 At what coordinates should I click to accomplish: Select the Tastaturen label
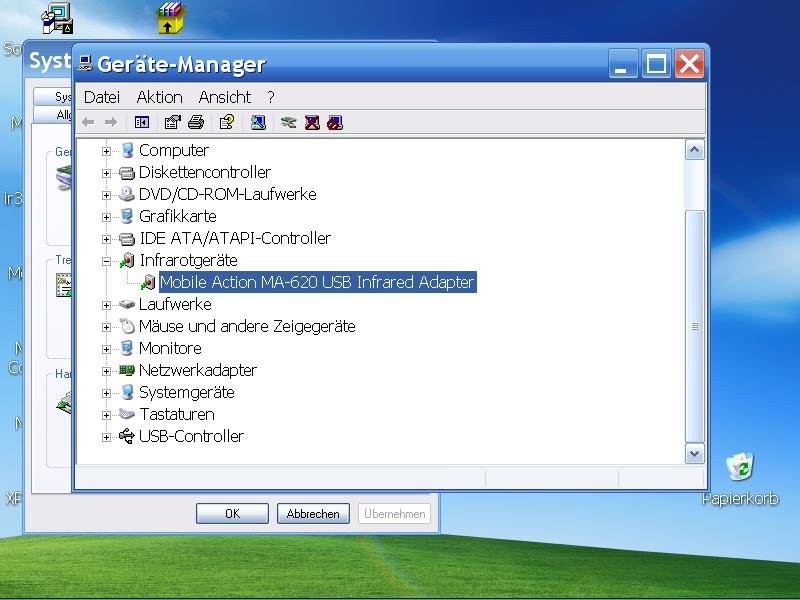point(177,414)
